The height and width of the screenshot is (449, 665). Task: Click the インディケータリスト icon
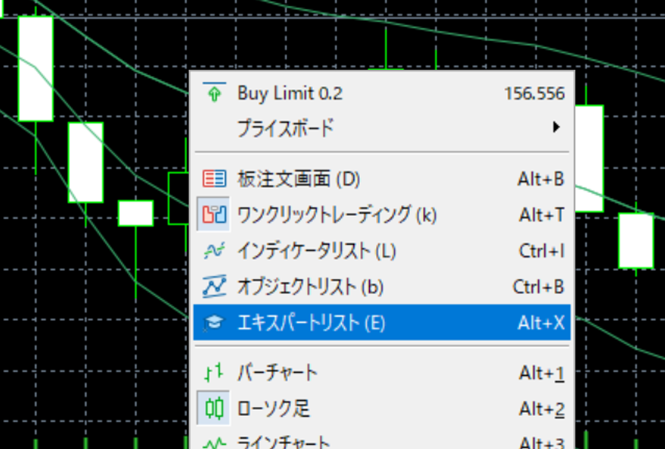214,250
